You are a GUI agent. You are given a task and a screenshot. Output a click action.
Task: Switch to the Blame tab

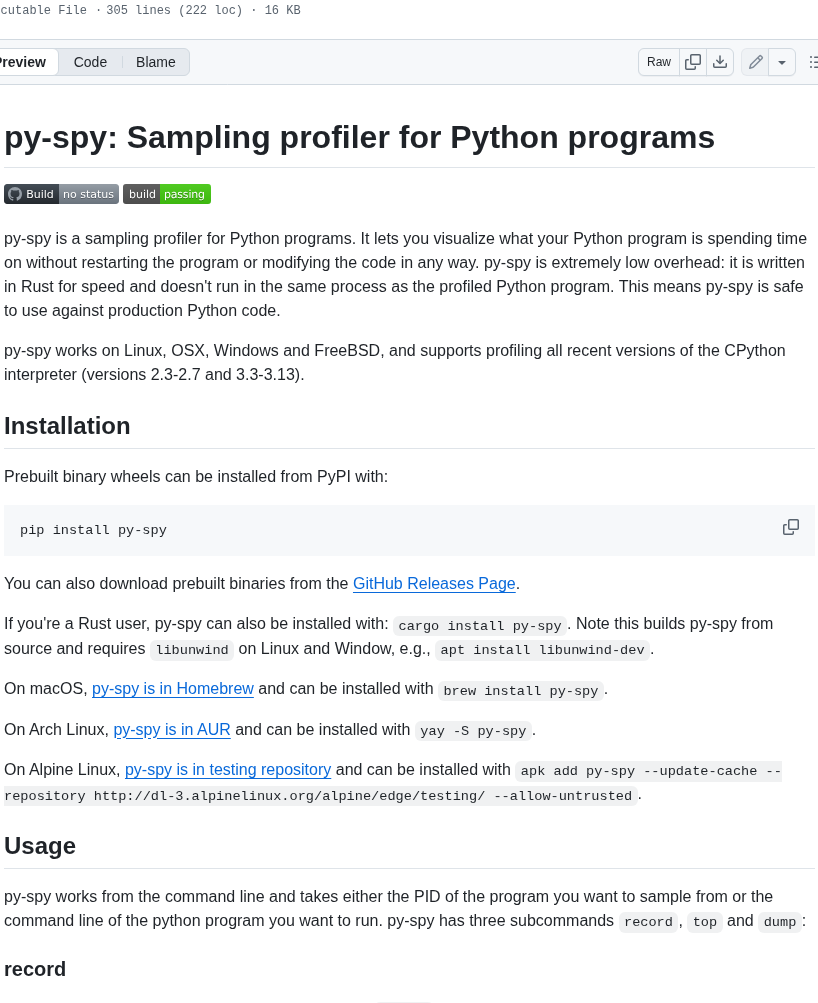pyautogui.click(x=155, y=61)
